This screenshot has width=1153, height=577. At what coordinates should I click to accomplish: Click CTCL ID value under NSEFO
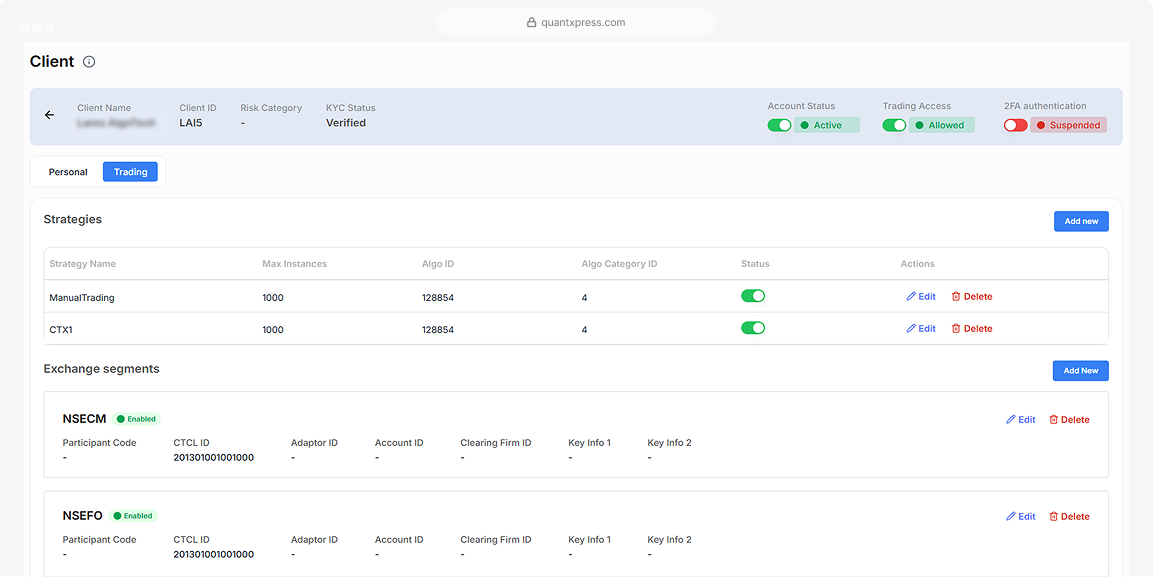point(214,554)
